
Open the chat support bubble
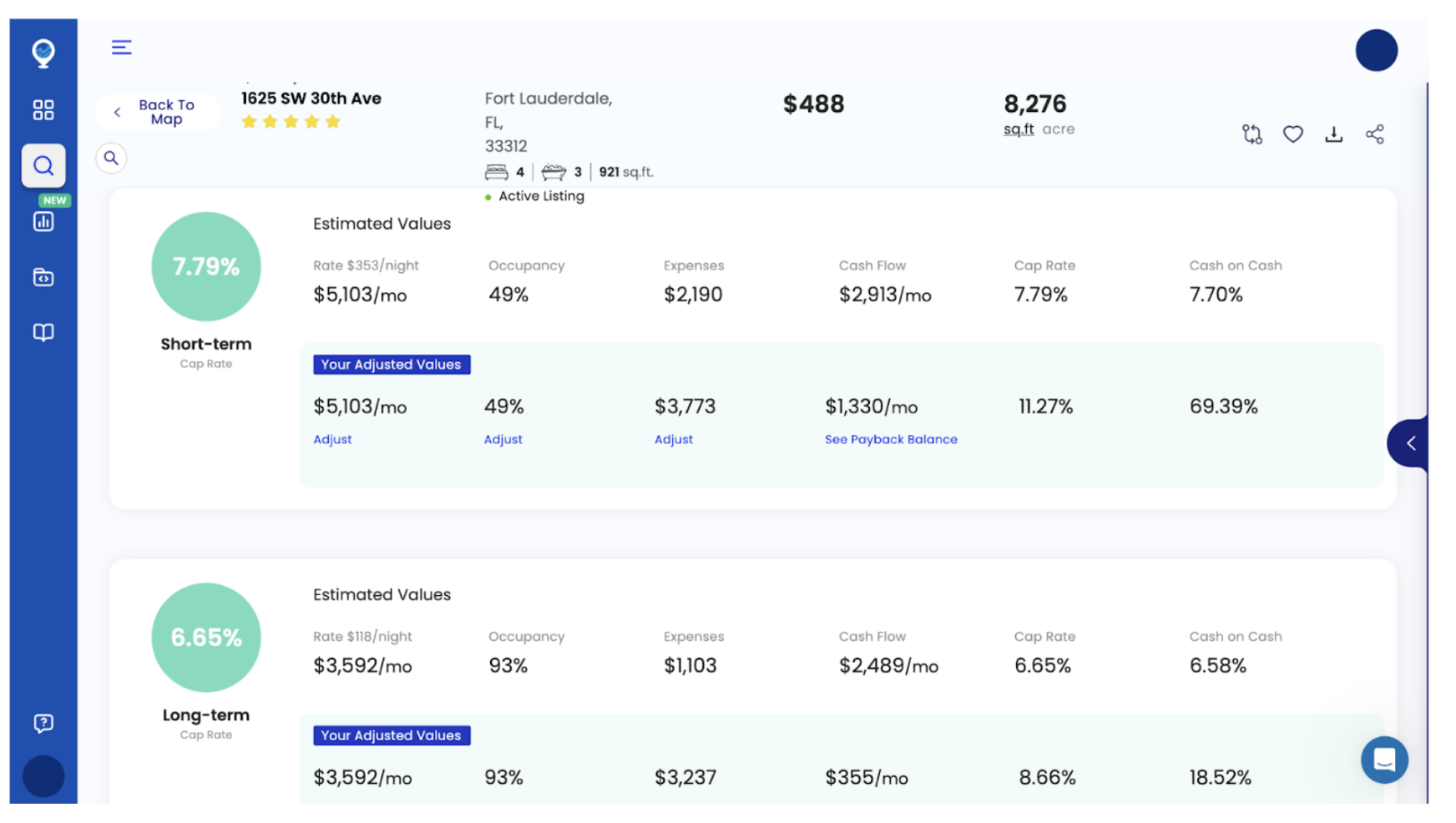1384,760
